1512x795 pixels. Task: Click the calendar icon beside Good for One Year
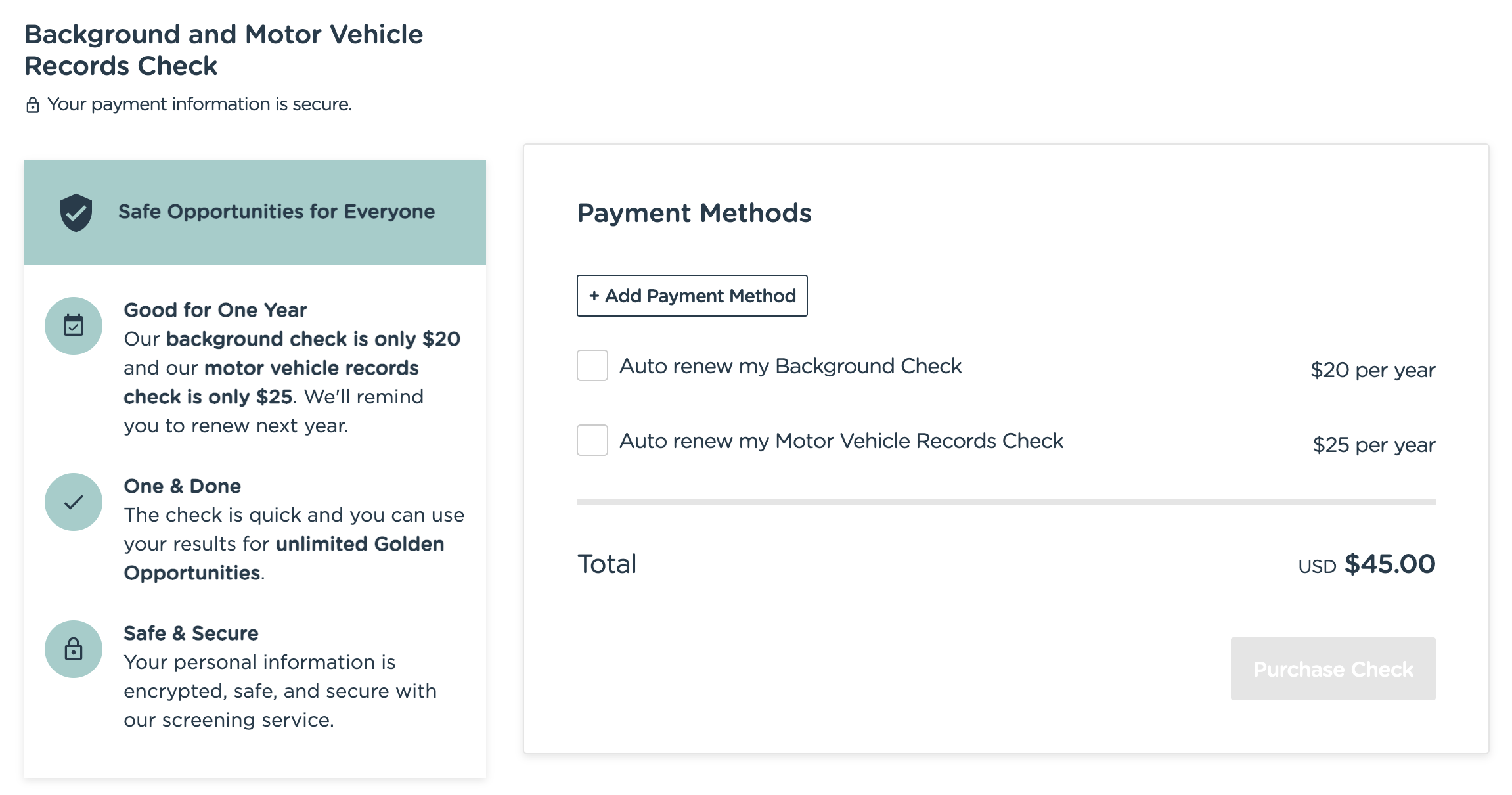tap(74, 325)
